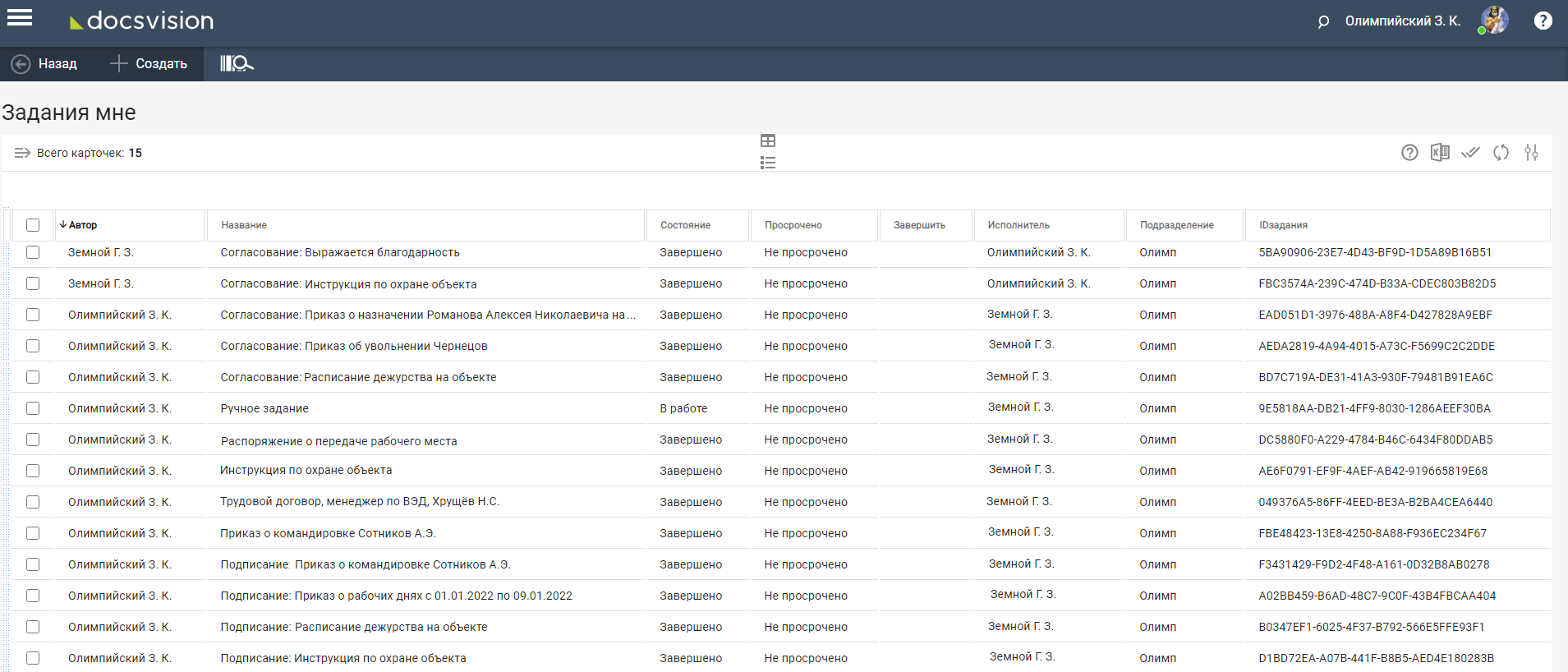This screenshot has width=1568, height=672.
Task: Switch to table view layout
Action: (x=768, y=141)
